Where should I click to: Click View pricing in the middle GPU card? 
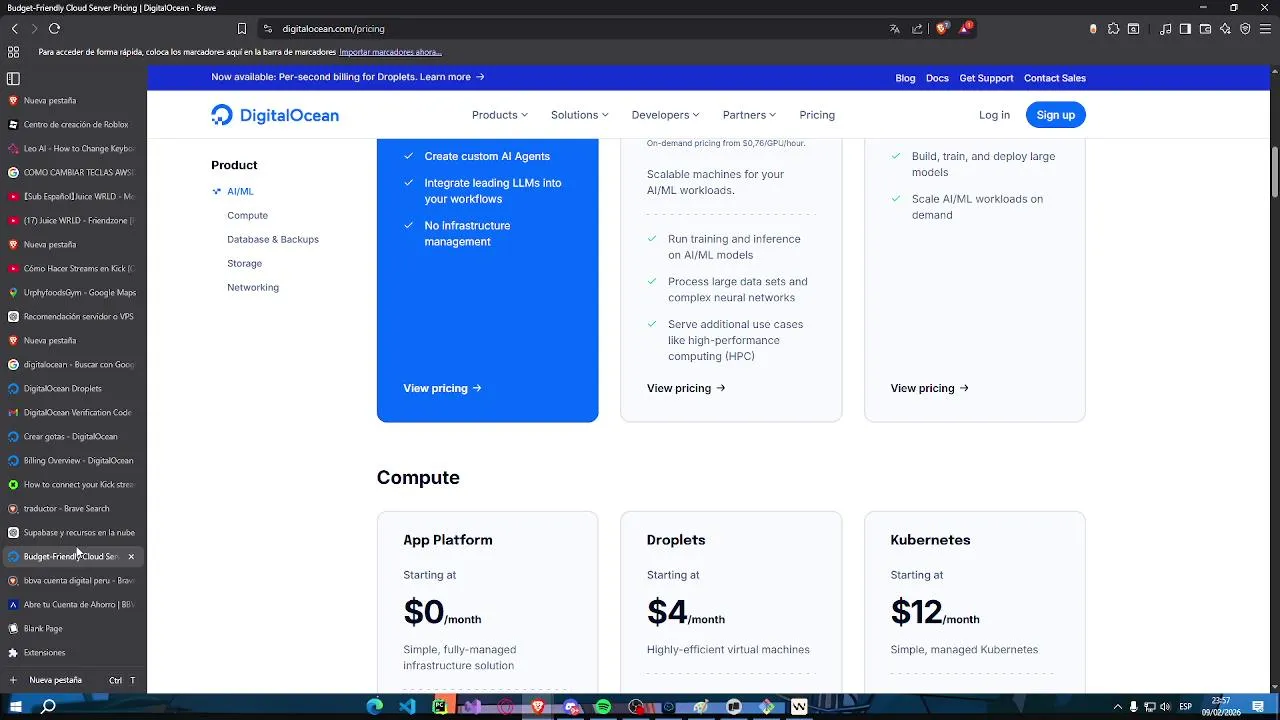(686, 388)
